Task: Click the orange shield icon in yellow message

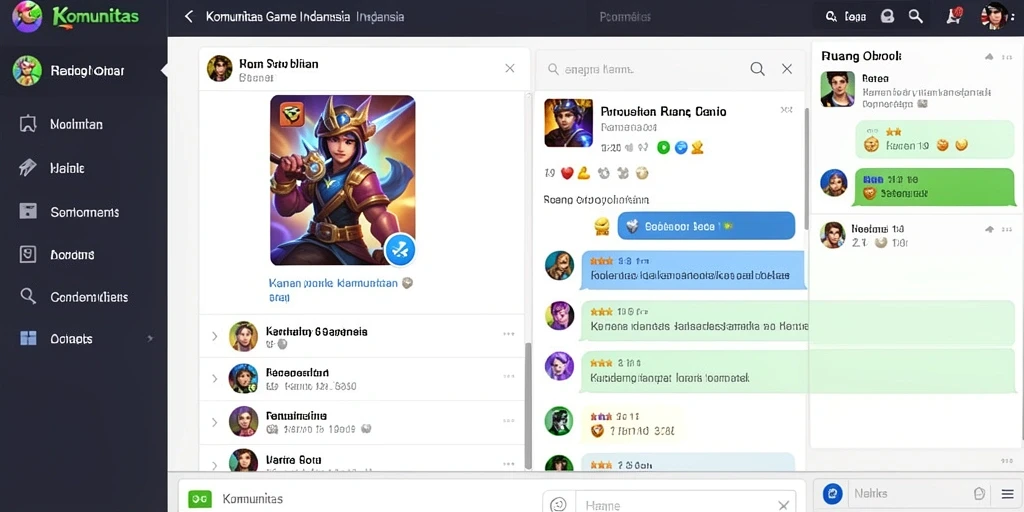Action: tap(596, 431)
